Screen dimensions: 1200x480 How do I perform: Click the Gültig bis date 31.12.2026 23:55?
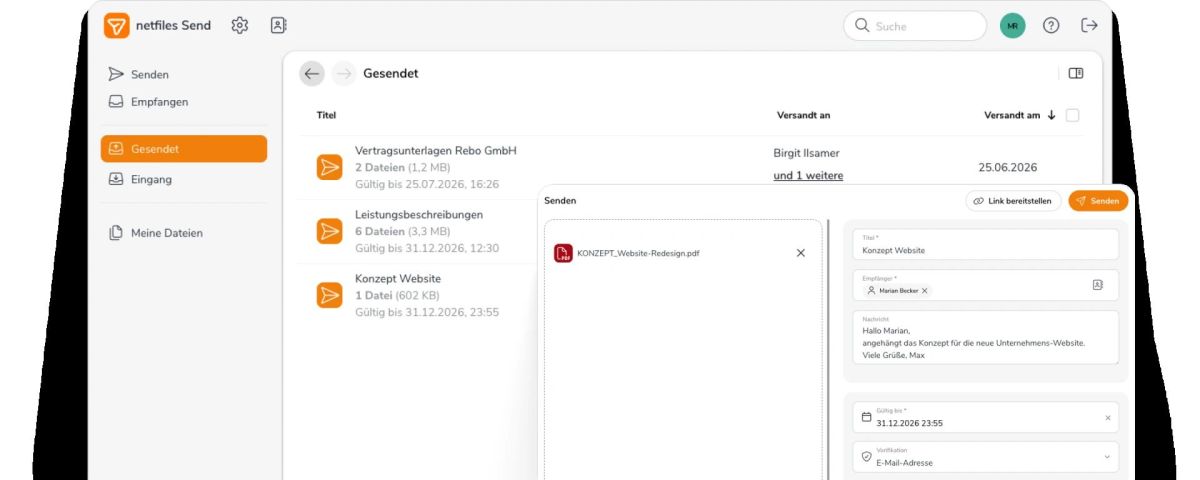click(909, 423)
